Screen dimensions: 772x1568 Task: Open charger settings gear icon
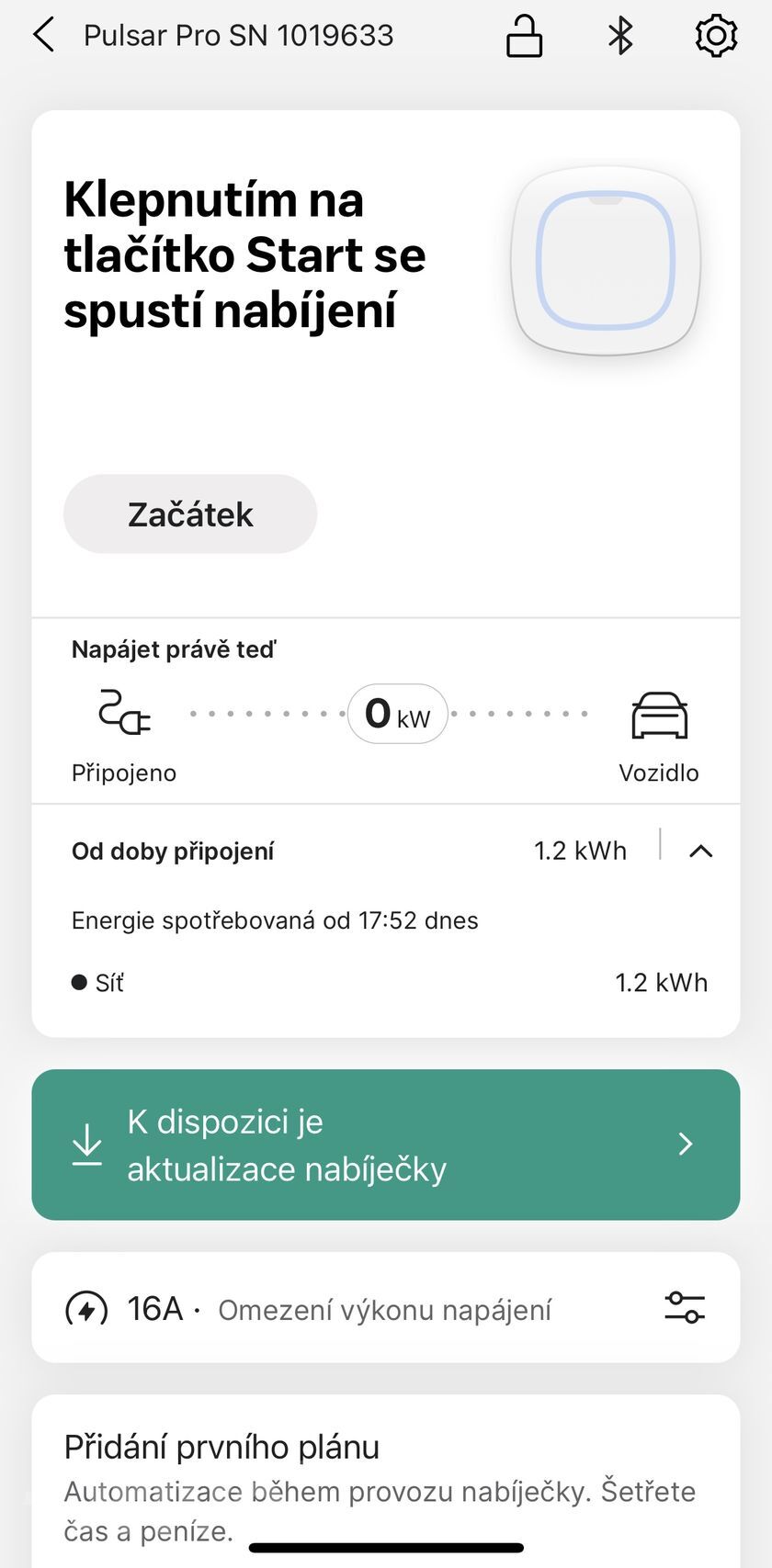pos(716,37)
